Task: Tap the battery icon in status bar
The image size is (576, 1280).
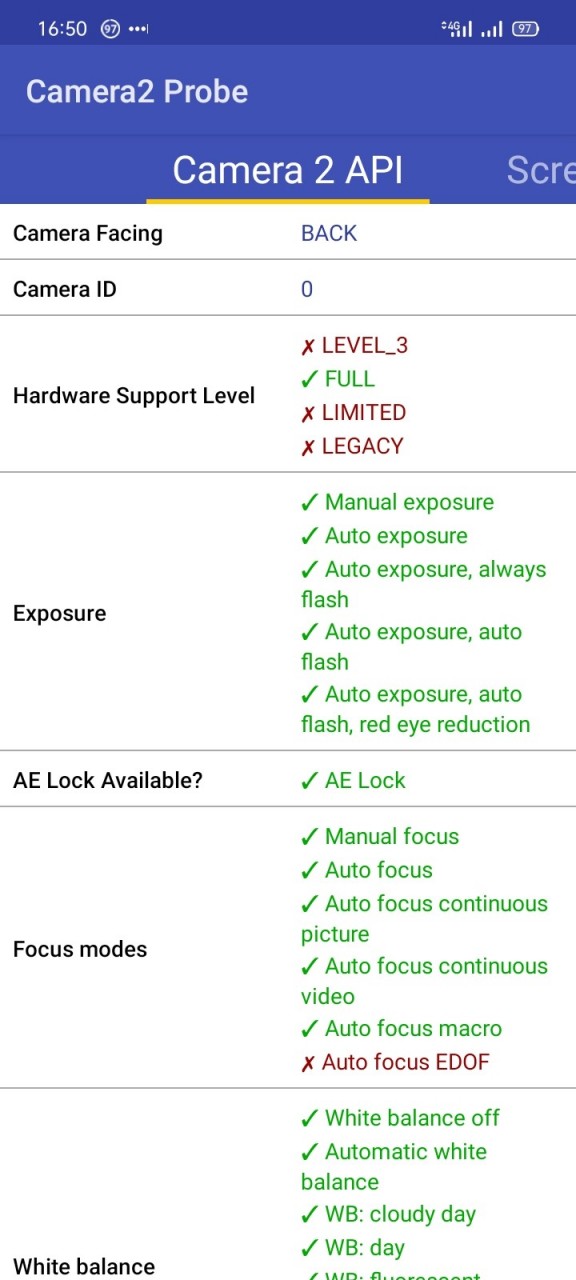Action: tap(525, 29)
